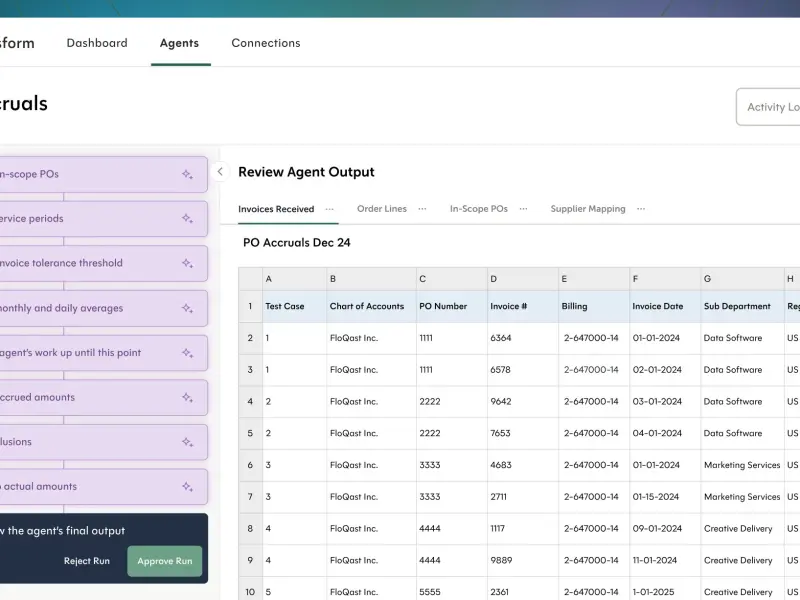Approve Run of the agent output
The image size is (800, 600).
pyautogui.click(x=165, y=561)
